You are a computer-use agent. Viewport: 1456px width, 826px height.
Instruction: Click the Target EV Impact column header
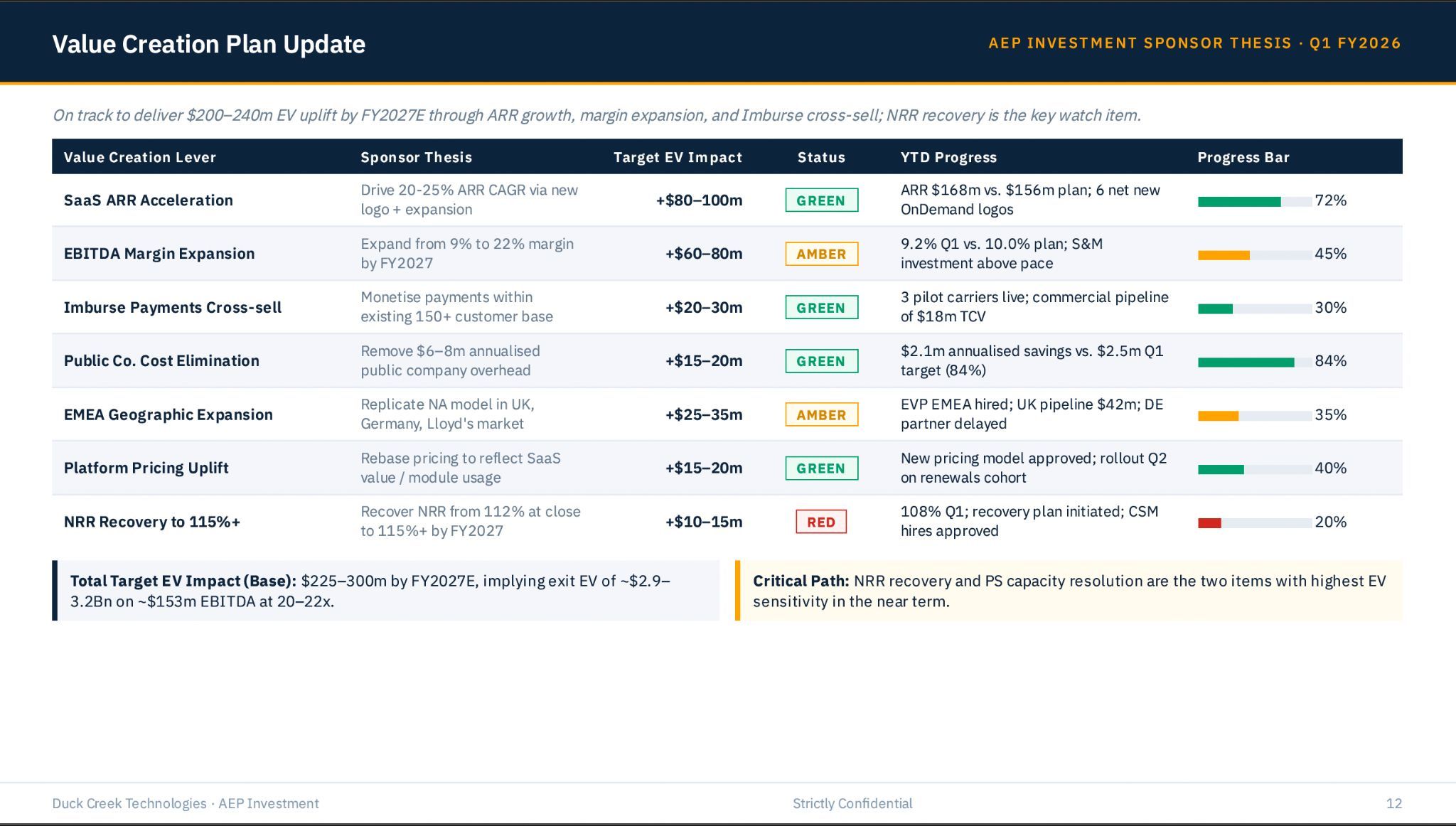678,157
